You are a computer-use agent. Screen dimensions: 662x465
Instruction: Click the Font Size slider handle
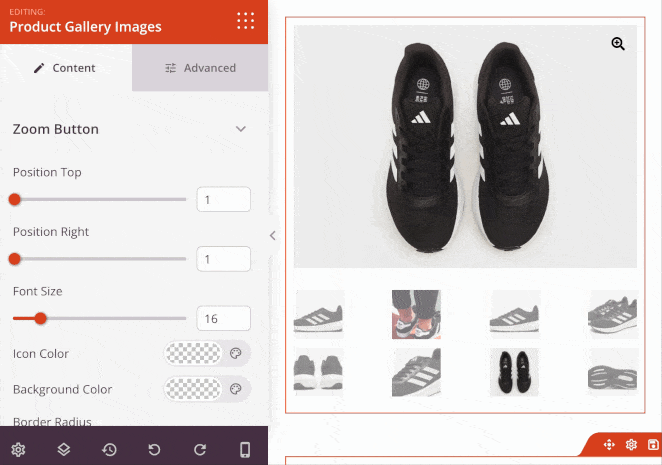(41, 318)
